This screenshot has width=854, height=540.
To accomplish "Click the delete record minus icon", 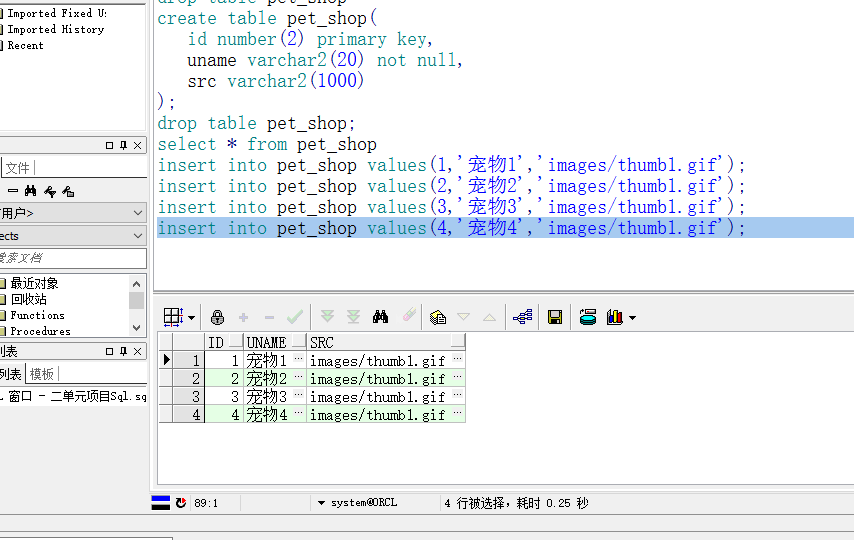I will (269, 317).
